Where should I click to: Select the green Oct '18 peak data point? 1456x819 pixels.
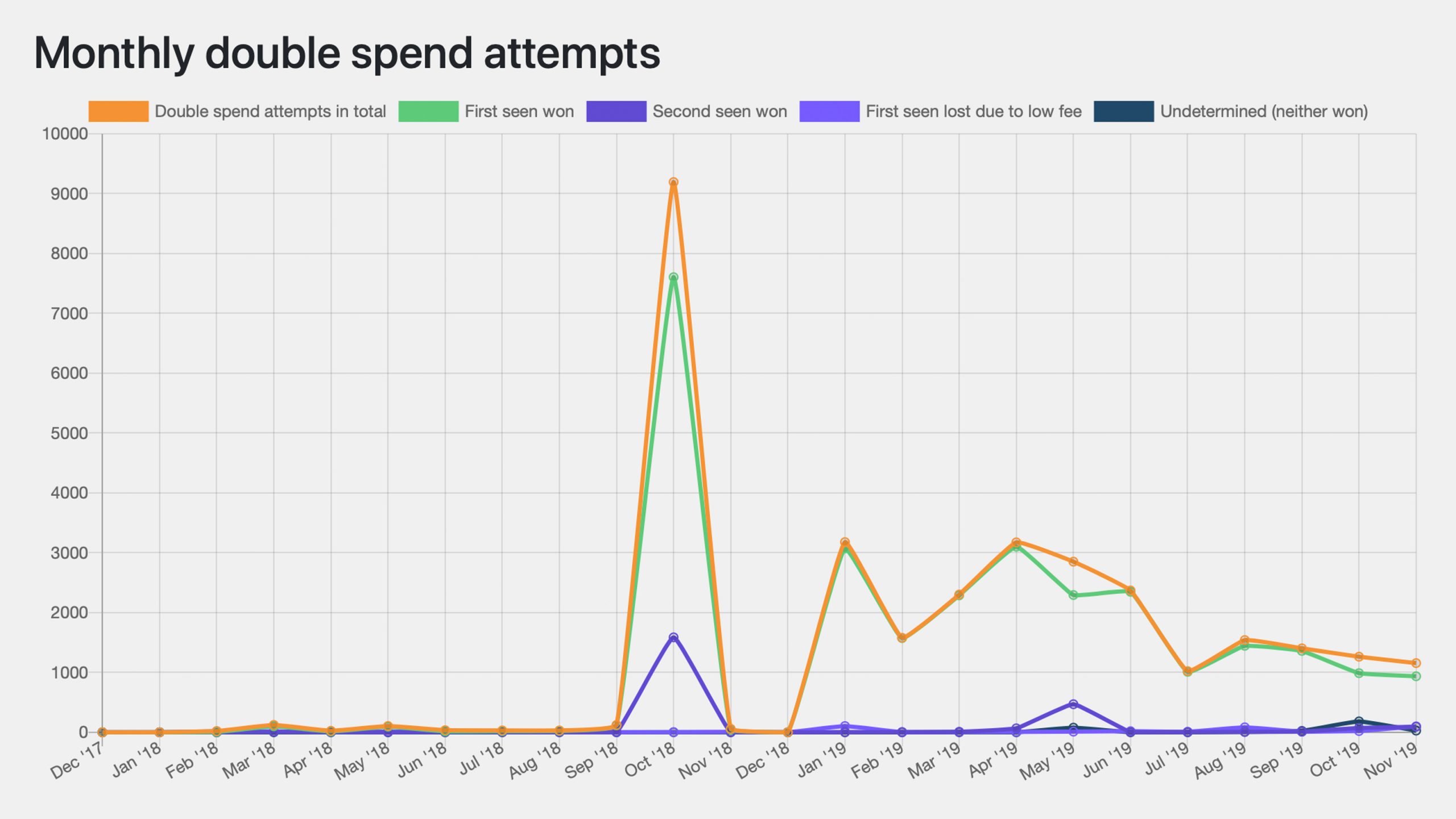tap(673, 278)
